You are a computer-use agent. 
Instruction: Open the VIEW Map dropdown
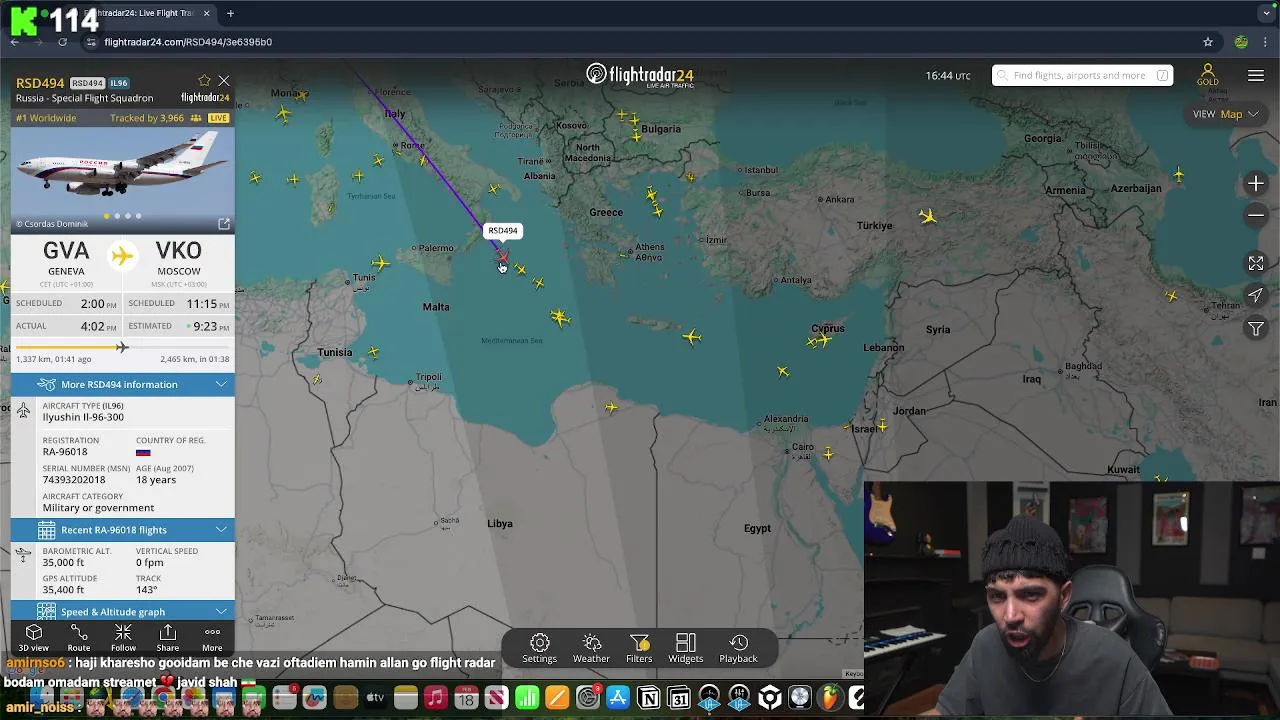pos(1225,114)
